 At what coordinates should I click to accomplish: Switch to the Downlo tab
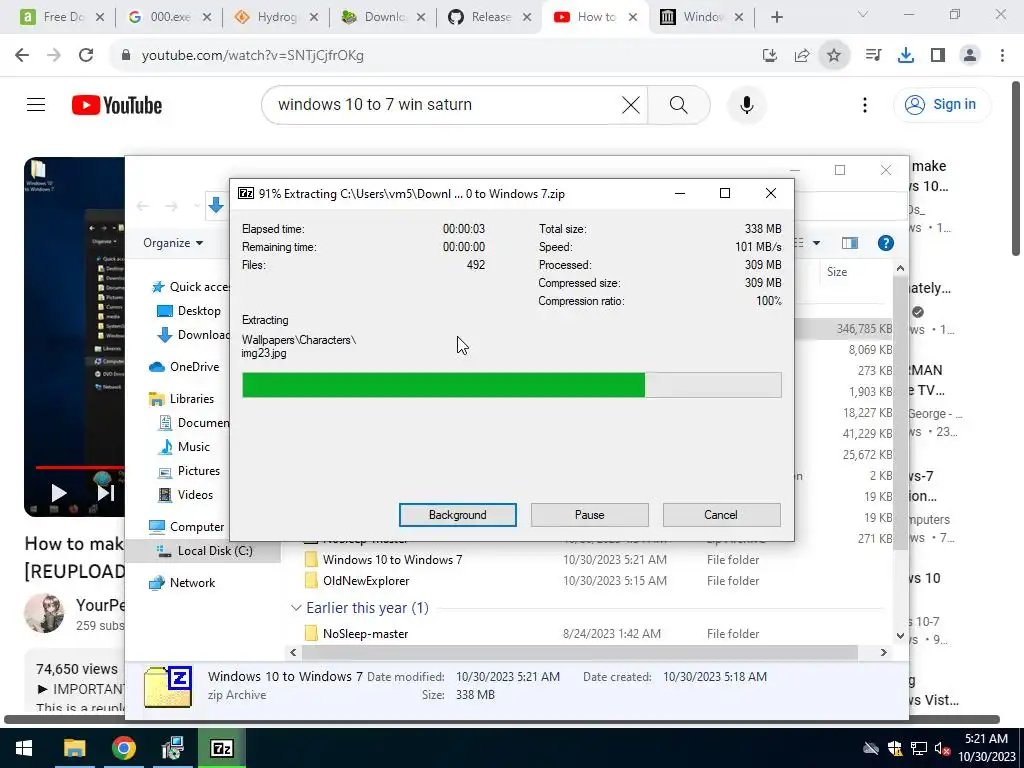pos(384,17)
